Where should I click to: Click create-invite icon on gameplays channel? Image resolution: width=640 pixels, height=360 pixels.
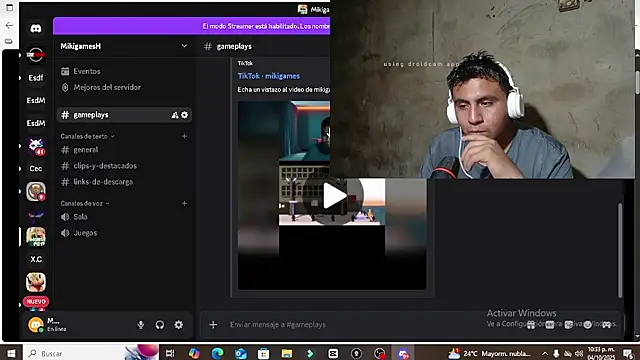coord(175,115)
